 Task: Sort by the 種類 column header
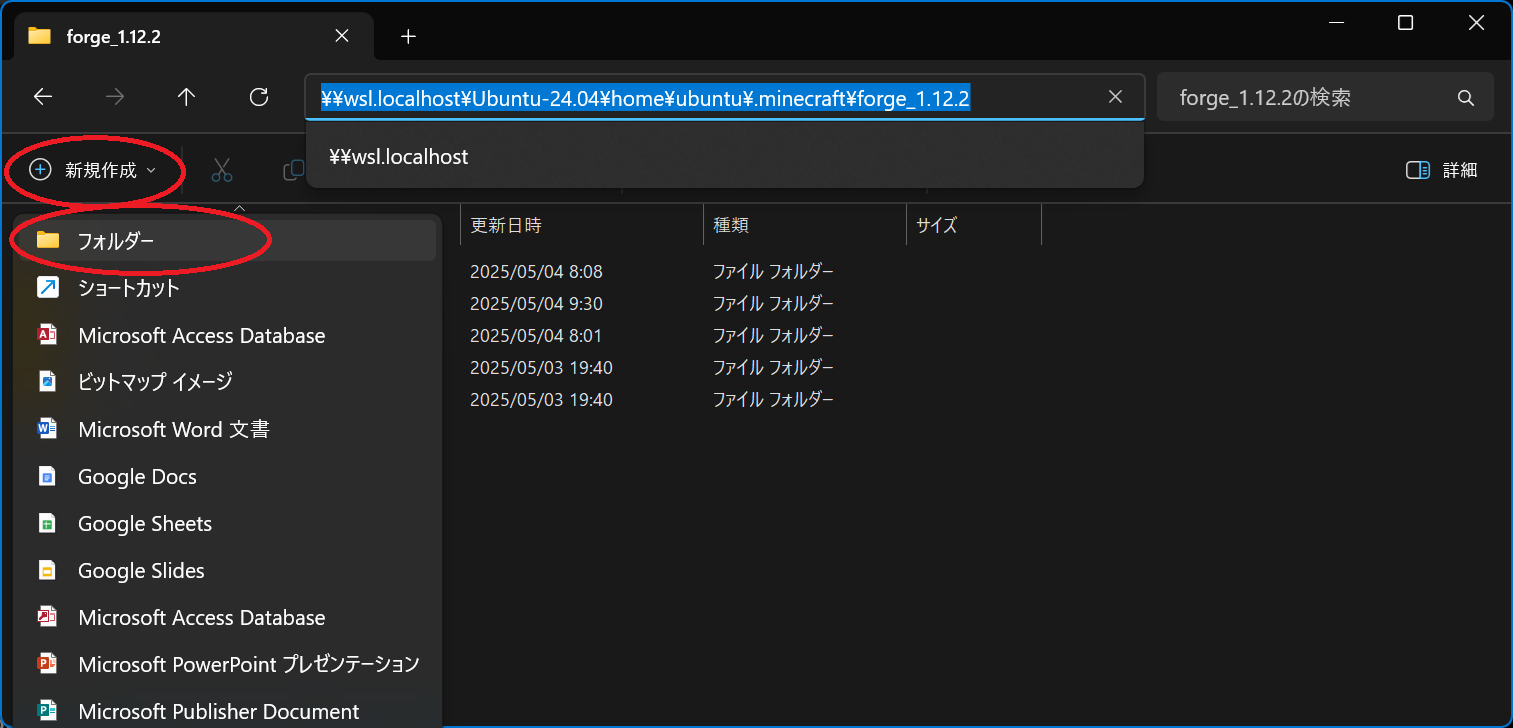[x=805, y=226]
